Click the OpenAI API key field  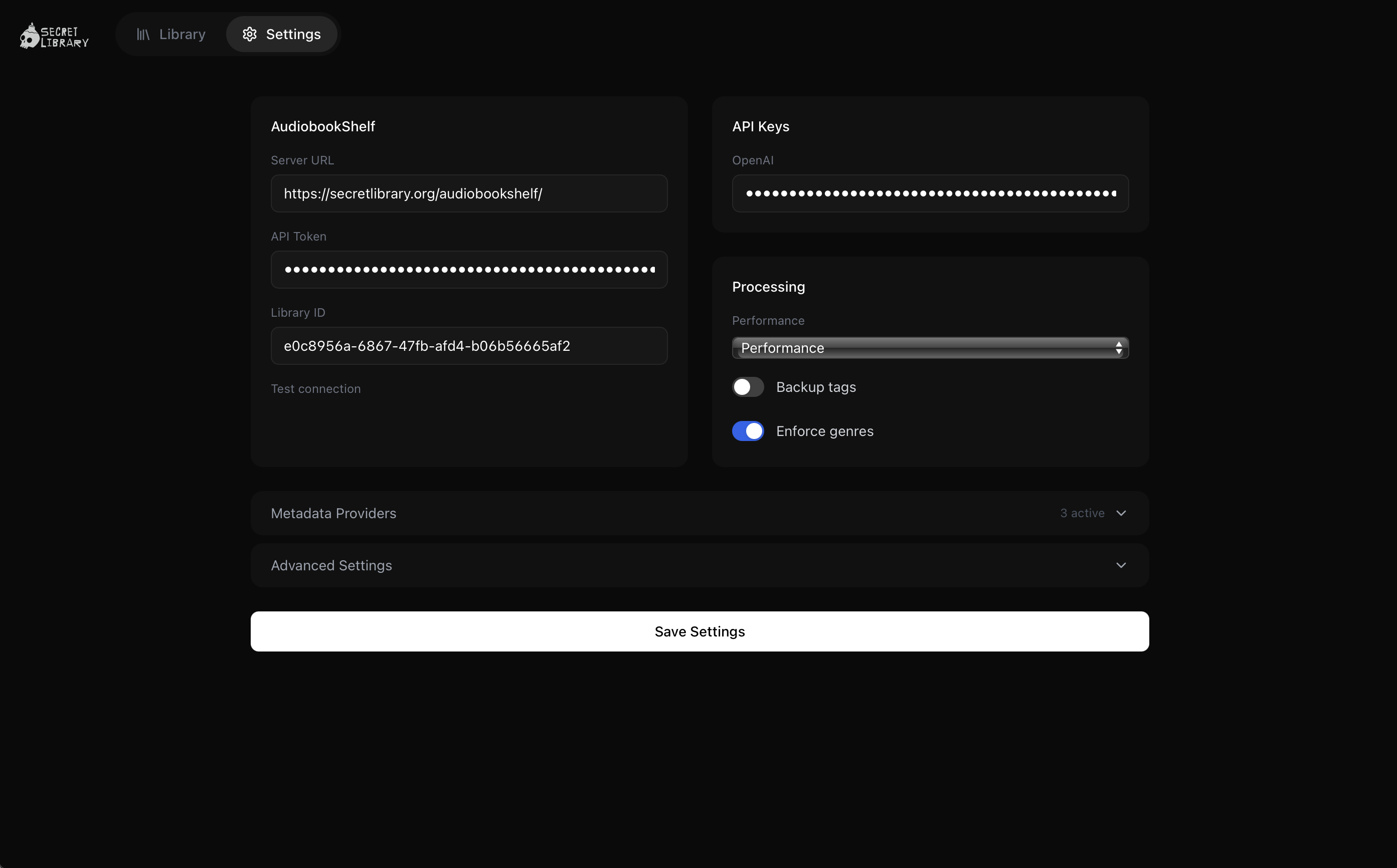point(930,193)
